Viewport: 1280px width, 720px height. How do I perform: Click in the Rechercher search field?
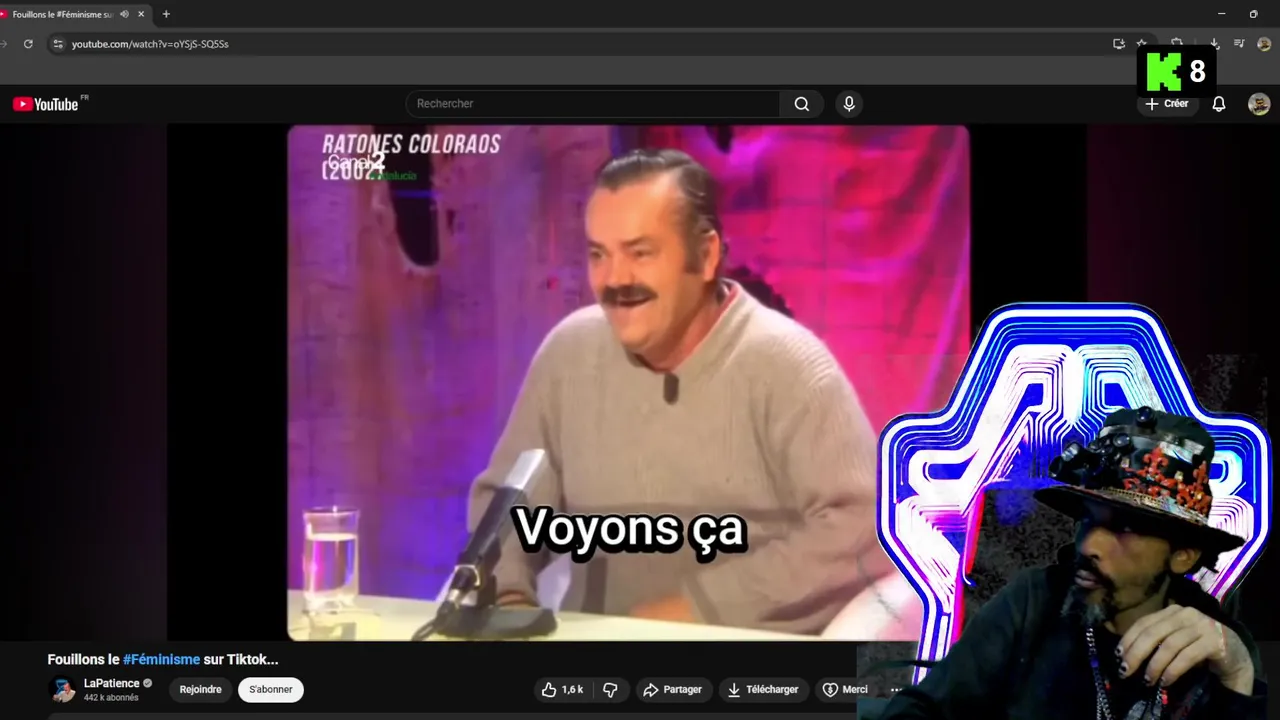pos(593,104)
